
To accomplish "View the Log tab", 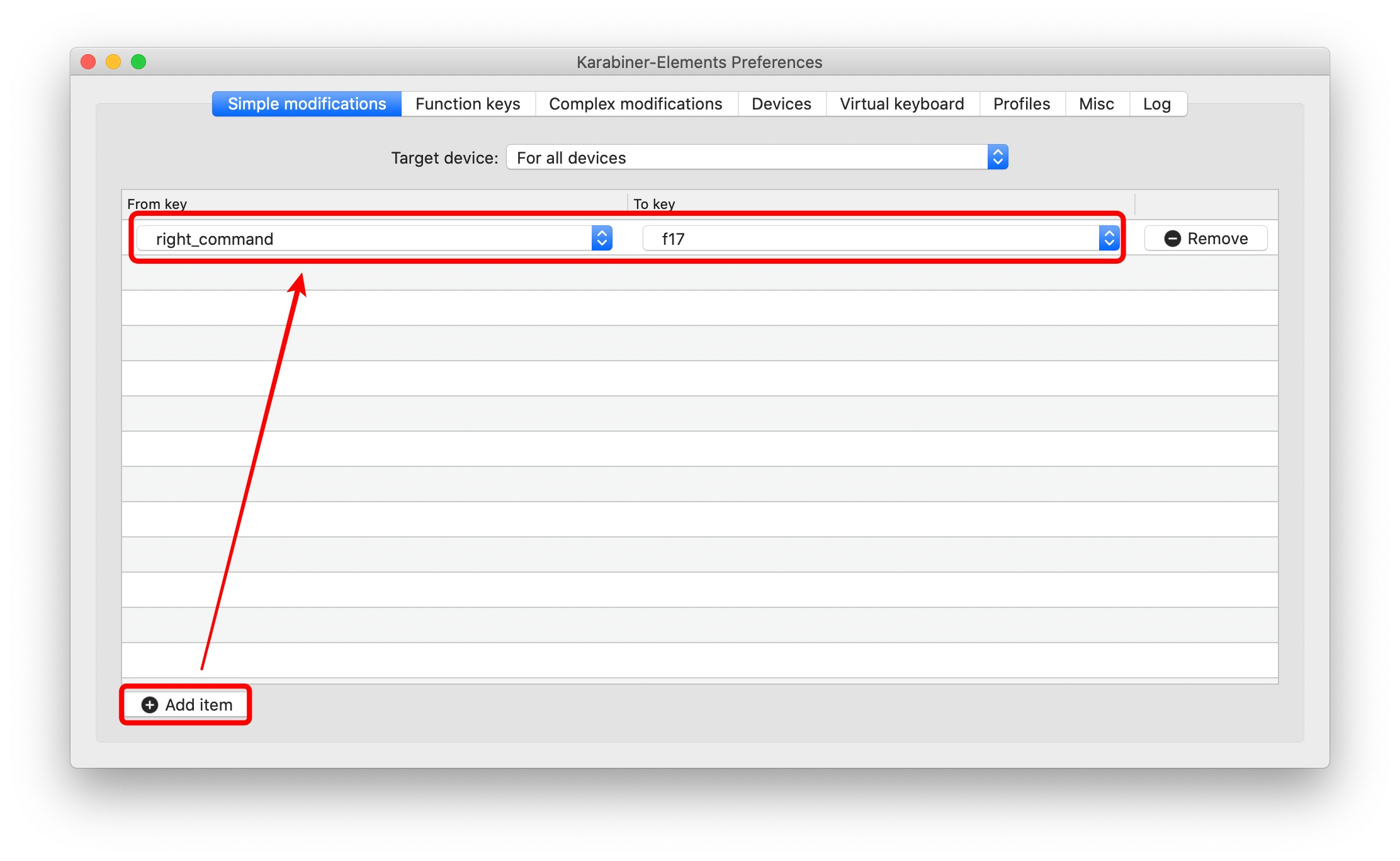I will click(x=1156, y=104).
